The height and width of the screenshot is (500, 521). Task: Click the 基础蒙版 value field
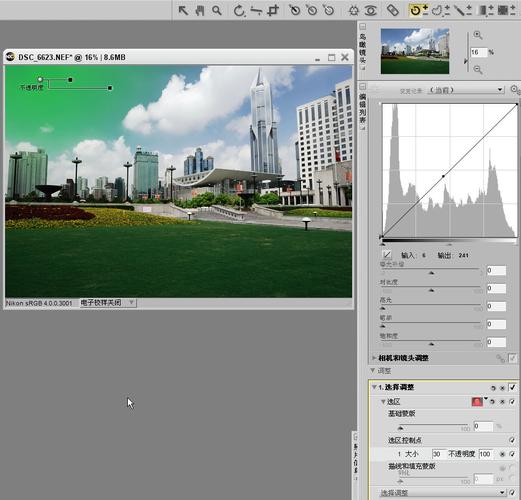click(x=483, y=426)
